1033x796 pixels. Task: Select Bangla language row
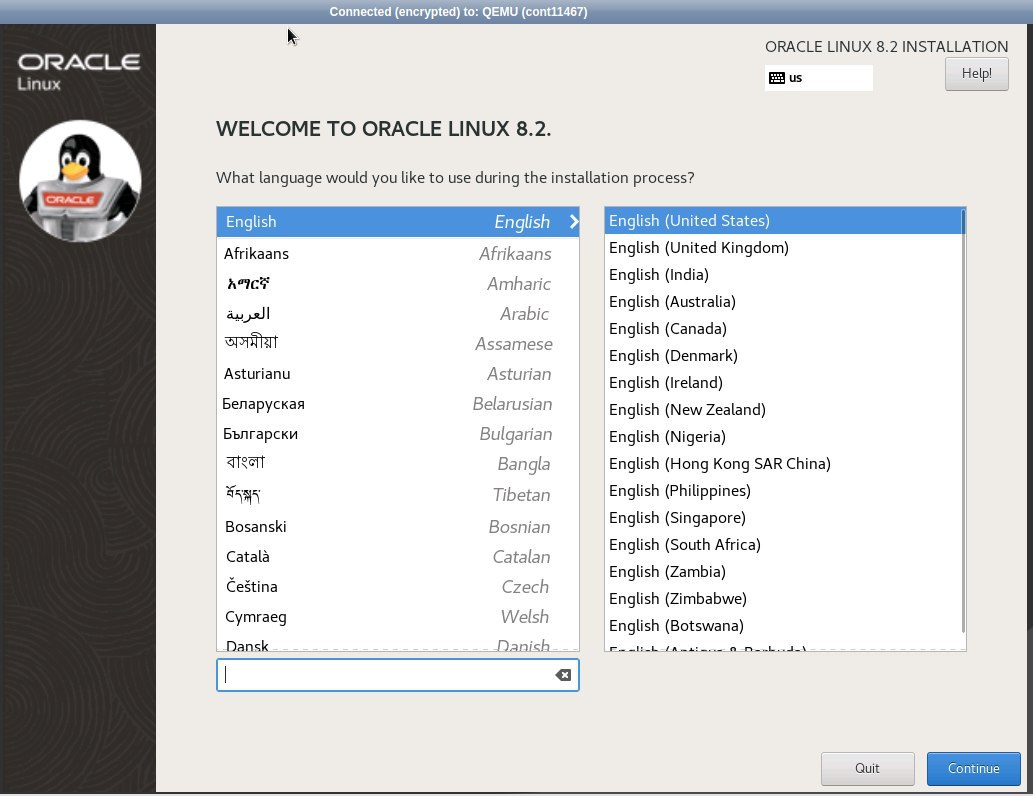tap(398, 464)
